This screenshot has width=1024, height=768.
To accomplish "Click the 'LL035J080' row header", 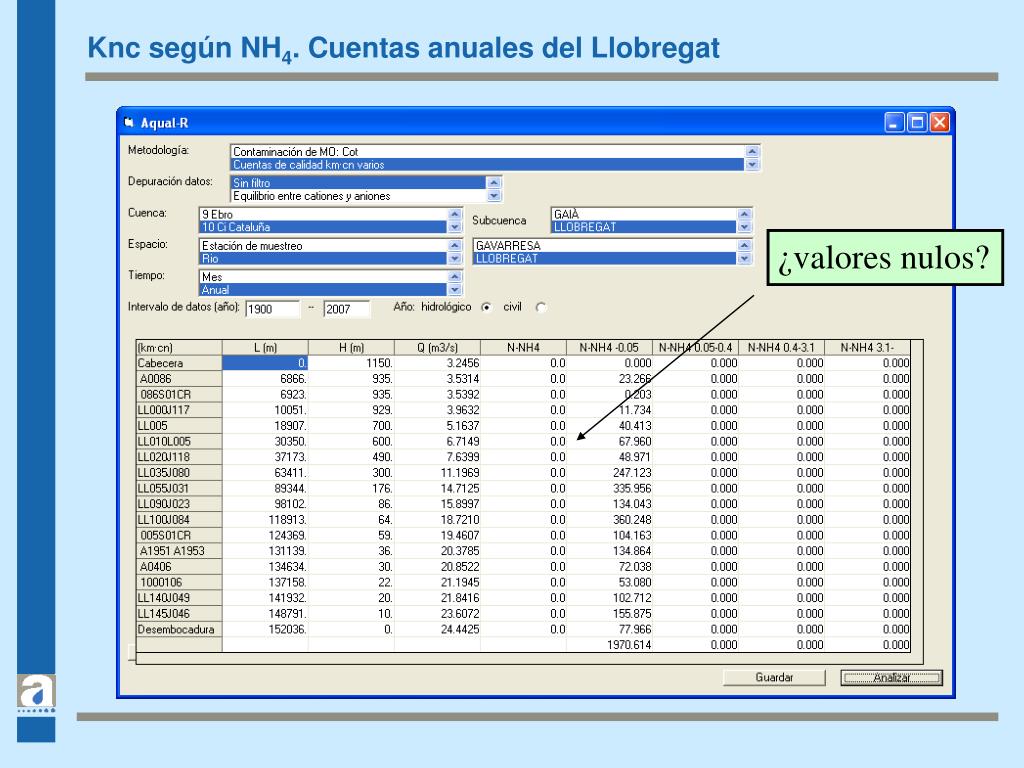I will [179, 473].
